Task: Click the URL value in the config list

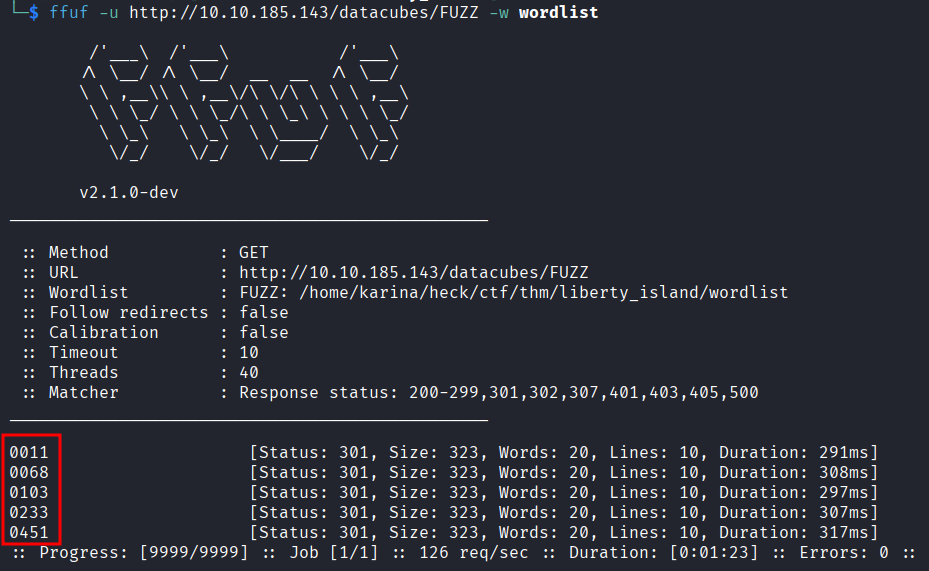Action: [x=414, y=272]
